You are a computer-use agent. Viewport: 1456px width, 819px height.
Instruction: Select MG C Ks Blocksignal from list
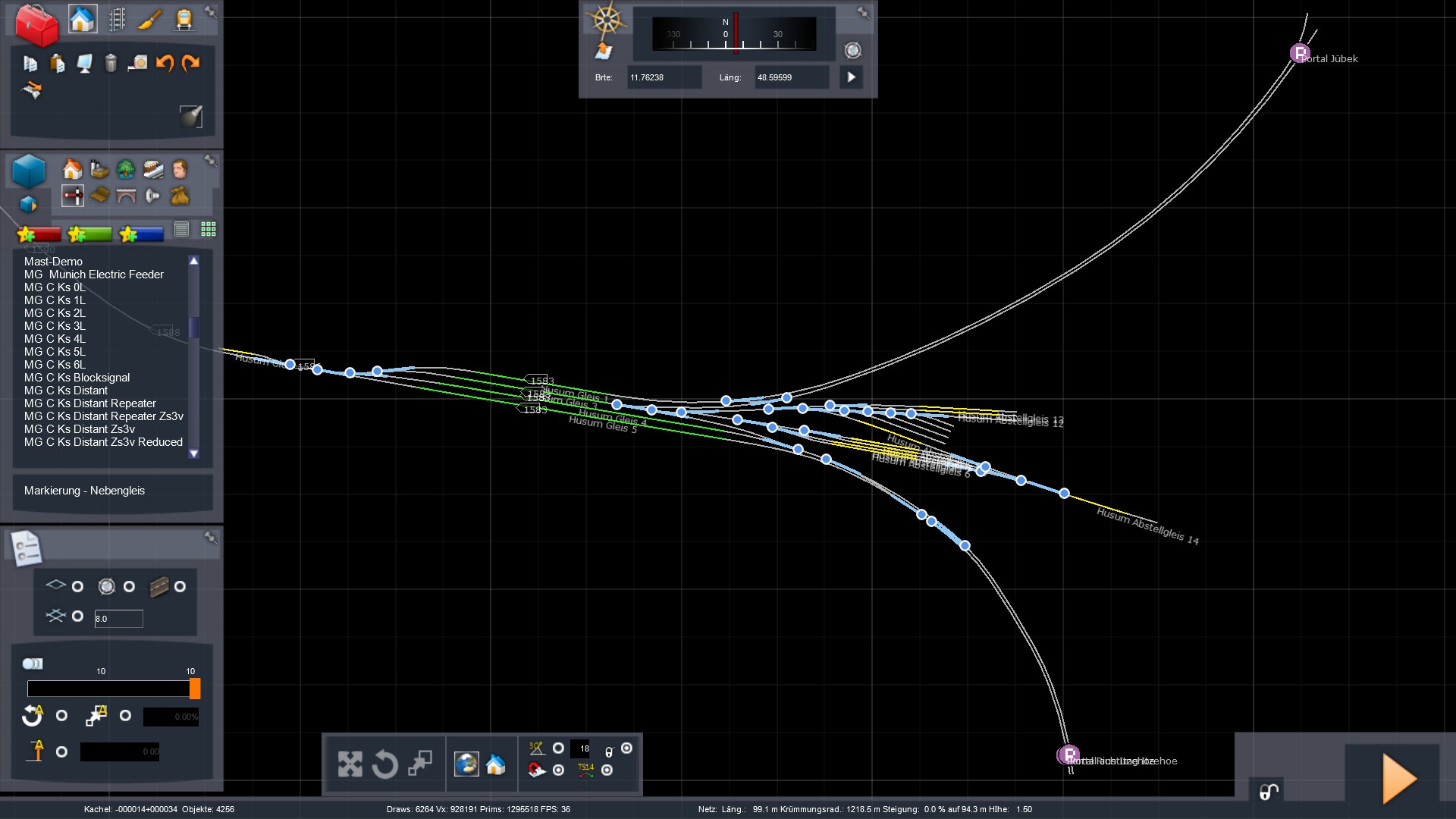click(x=77, y=378)
